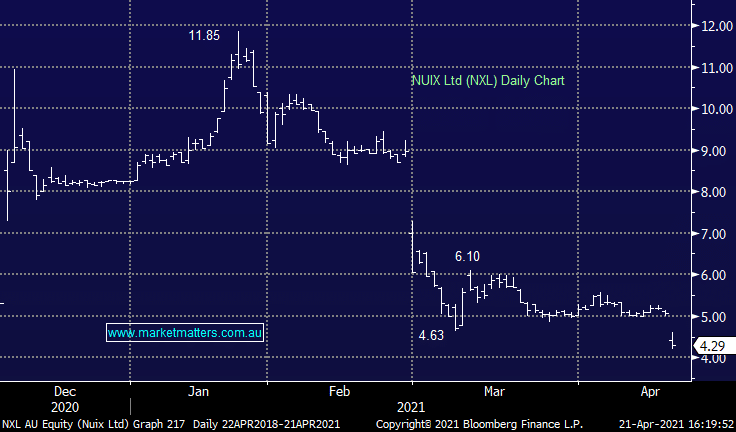Click the 4.29 last price marker
The width and height of the screenshot is (736, 432).
(x=713, y=347)
